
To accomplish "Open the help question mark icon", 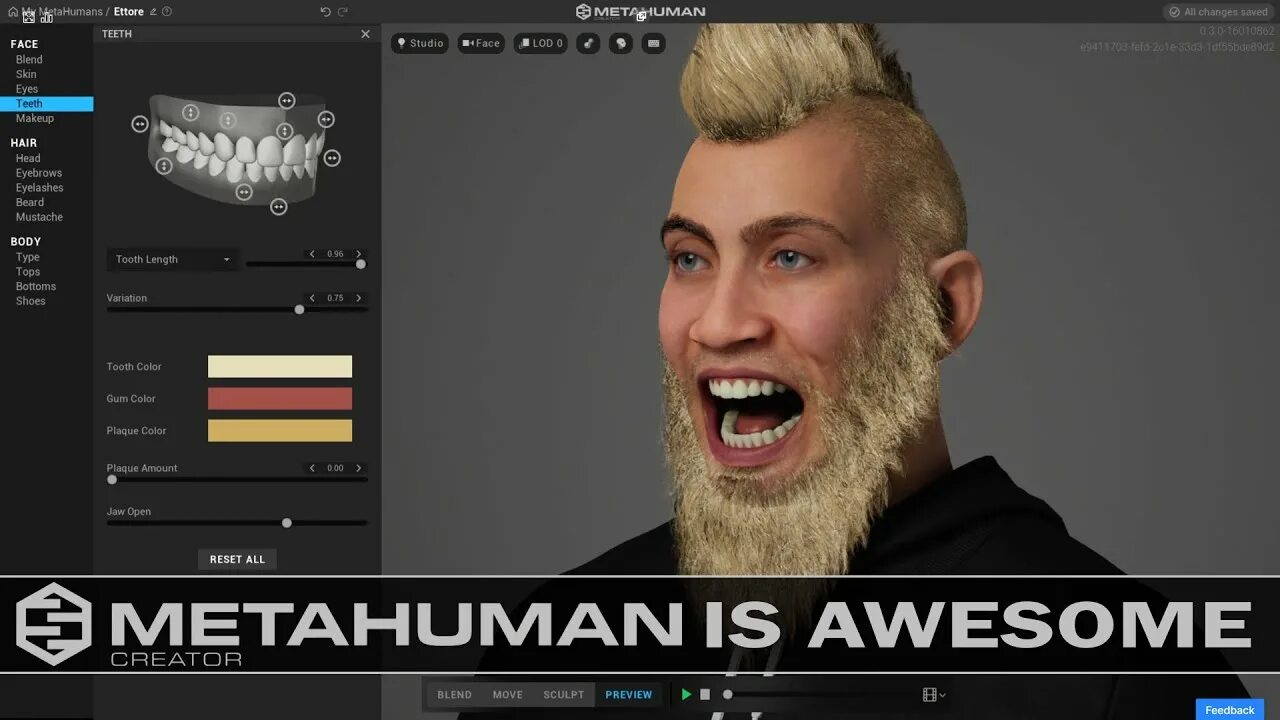I will [167, 12].
